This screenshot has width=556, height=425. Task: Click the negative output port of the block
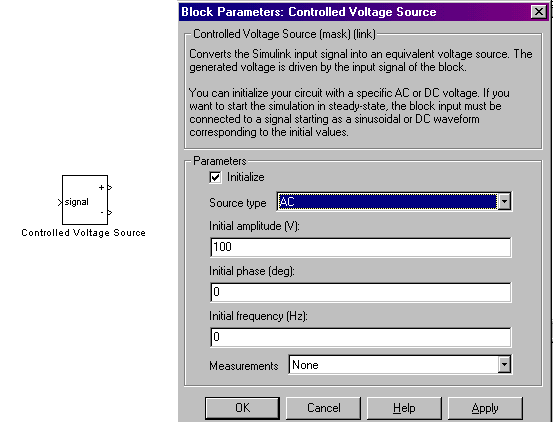(110, 213)
